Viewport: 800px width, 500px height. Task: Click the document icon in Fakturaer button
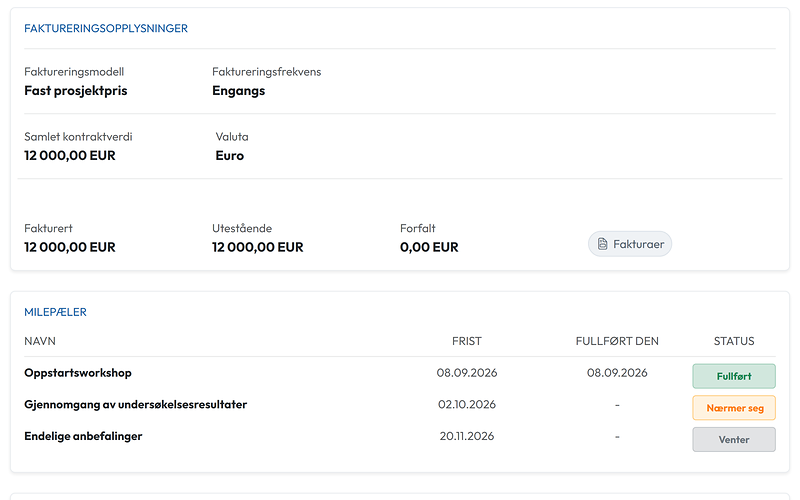click(603, 244)
